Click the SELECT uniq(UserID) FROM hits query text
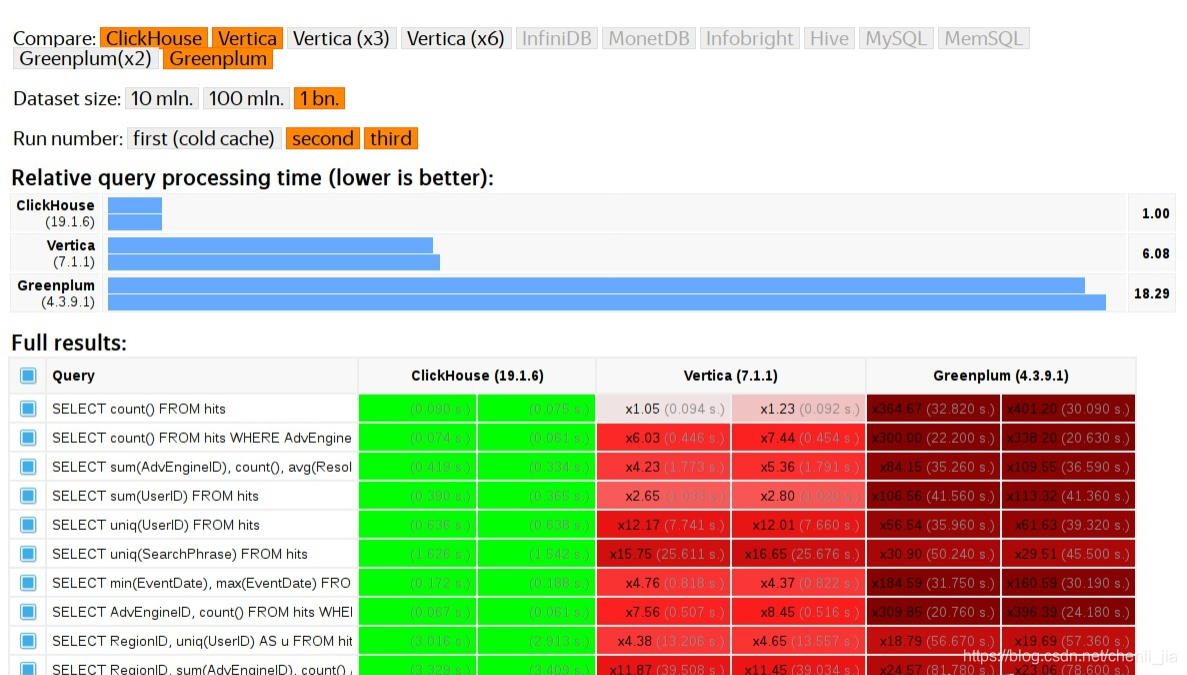The image size is (1187, 675). 156,524
